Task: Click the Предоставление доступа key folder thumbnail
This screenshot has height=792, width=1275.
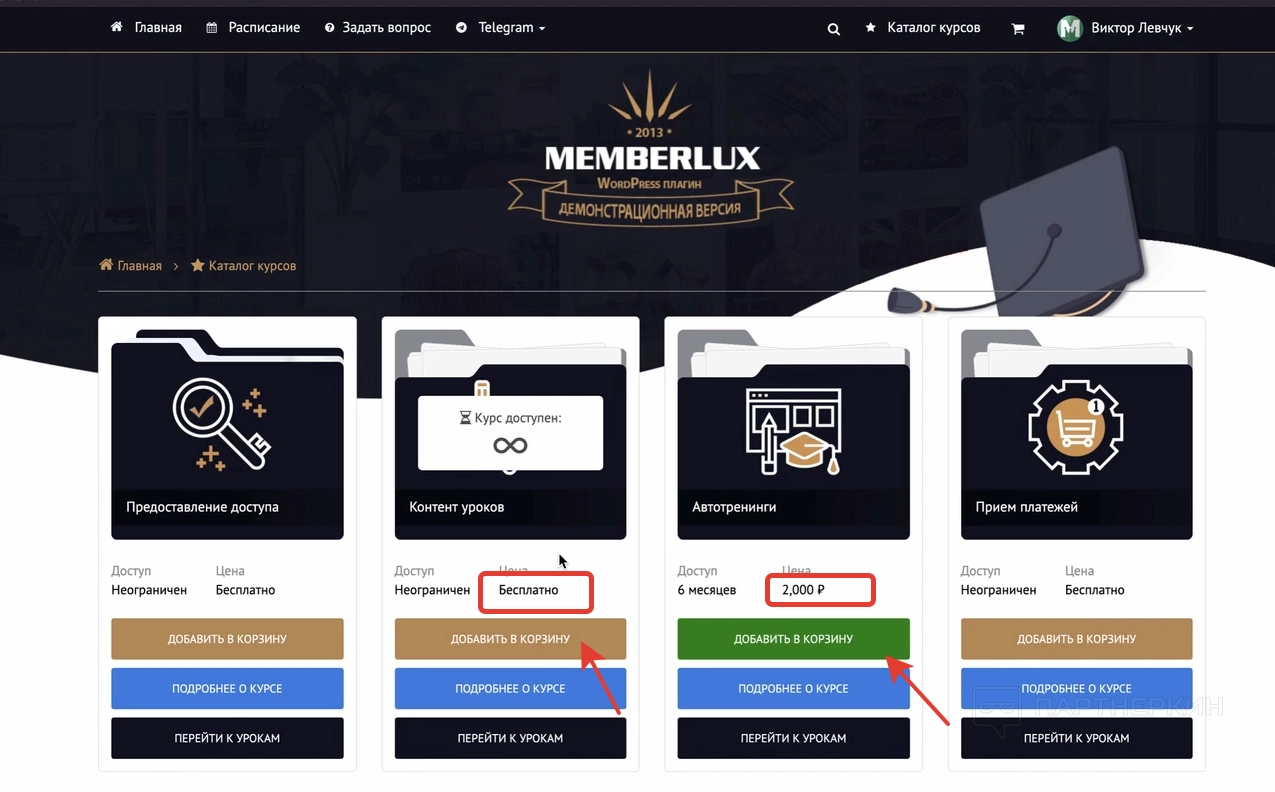Action: tap(227, 434)
